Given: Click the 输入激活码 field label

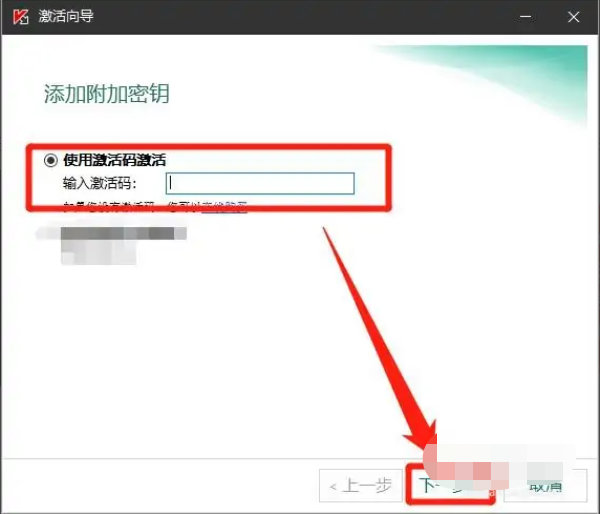Looking at the screenshot, I should coord(99,183).
